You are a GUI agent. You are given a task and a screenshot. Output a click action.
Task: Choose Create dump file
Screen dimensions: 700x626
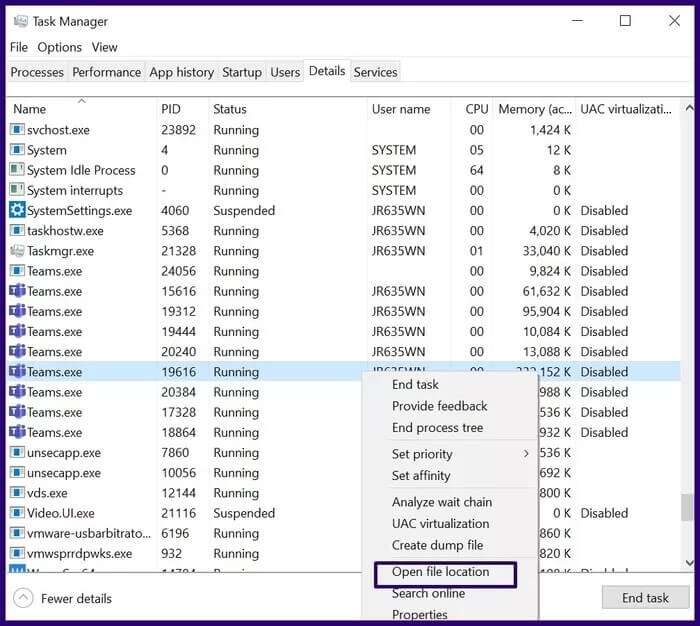coord(437,545)
